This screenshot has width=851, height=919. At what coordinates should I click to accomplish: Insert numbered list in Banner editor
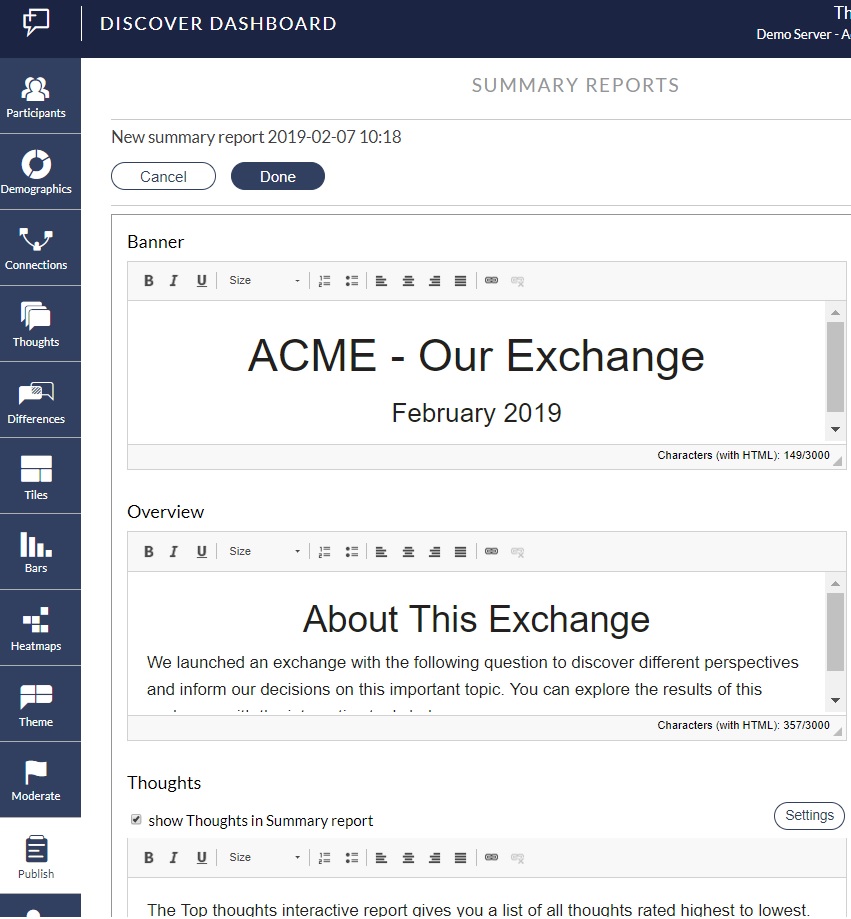pyautogui.click(x=325, y=281)
